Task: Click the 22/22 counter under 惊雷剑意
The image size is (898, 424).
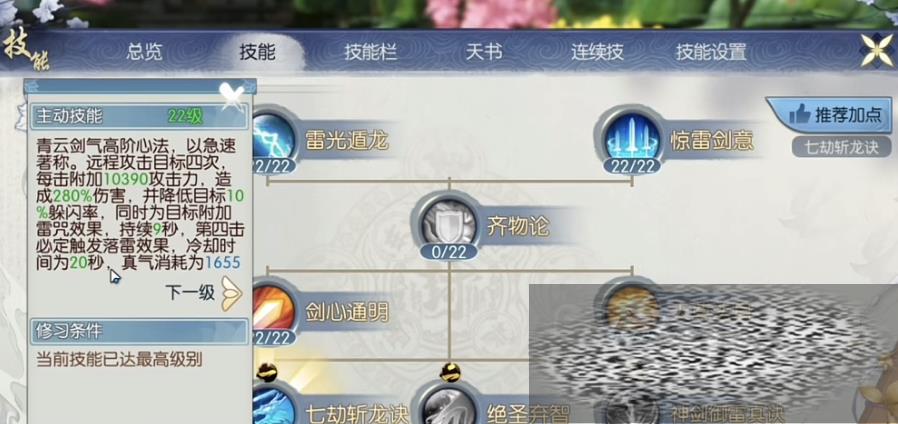Action: 632,166
